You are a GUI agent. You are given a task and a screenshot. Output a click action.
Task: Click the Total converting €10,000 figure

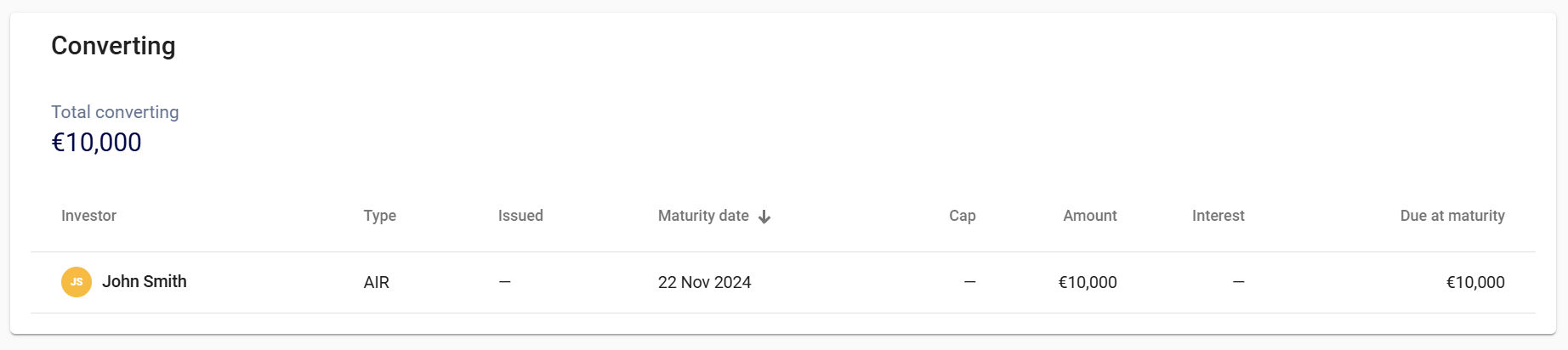(96, 143)
